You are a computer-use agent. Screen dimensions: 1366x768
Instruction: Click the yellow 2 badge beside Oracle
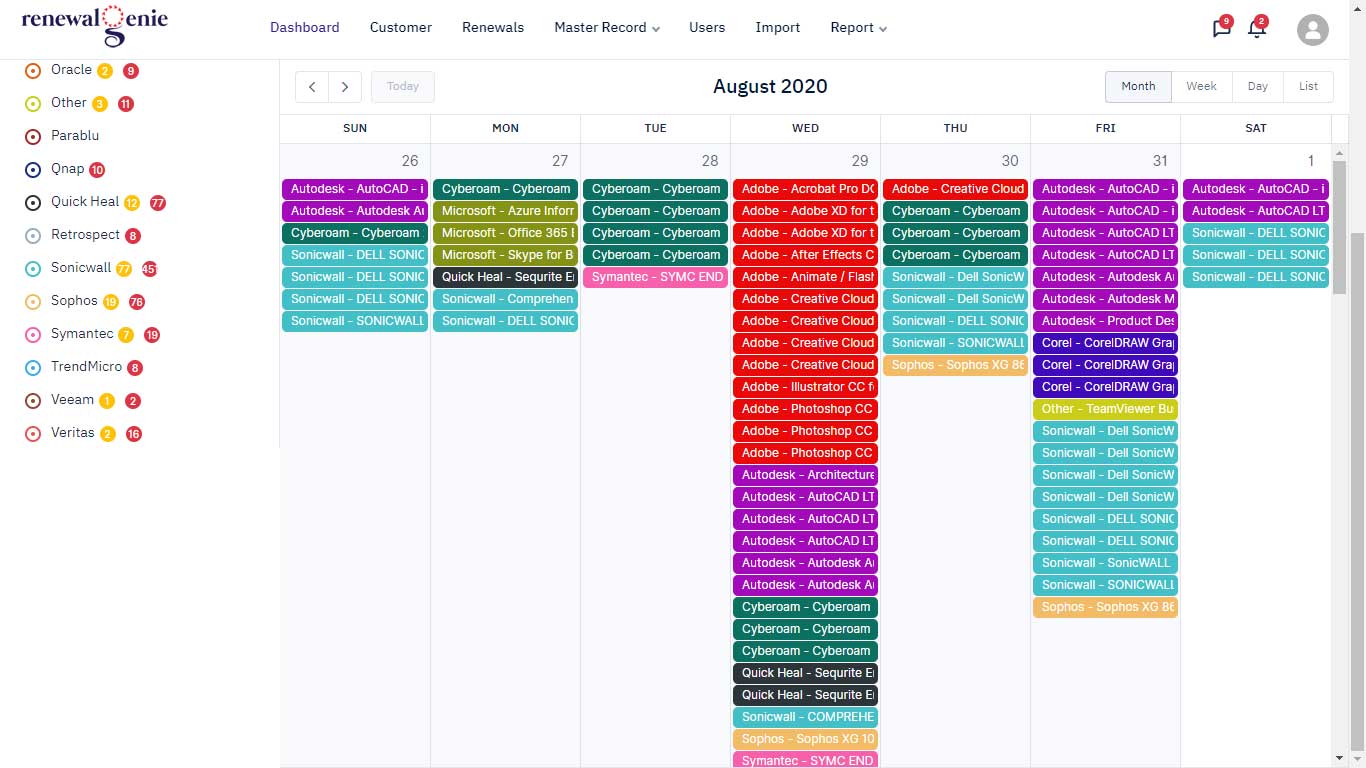click(105, 71)
